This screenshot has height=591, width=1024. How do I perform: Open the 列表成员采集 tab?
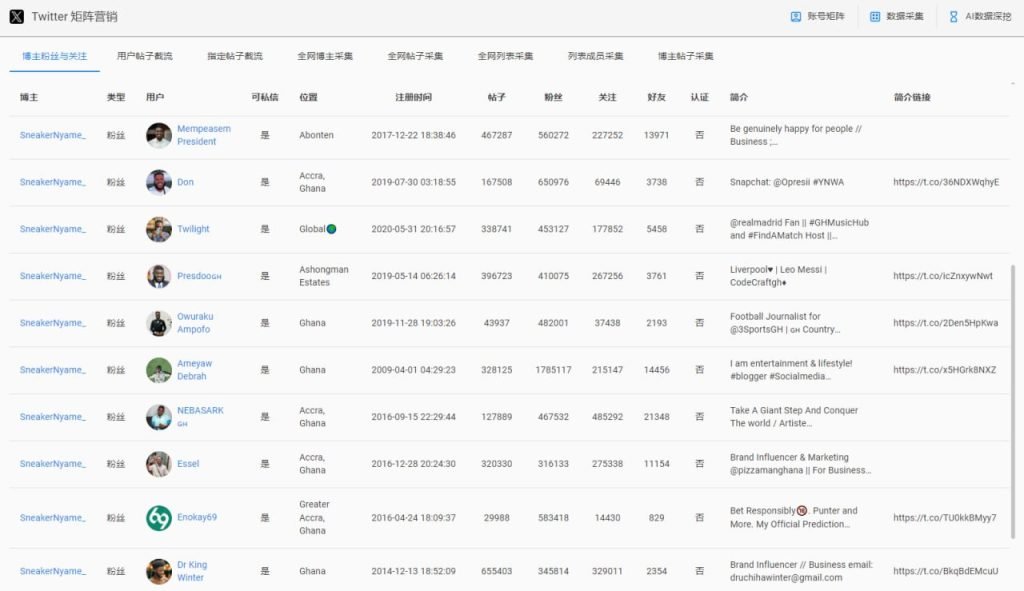pyautogui.click(x=595, y=56)
